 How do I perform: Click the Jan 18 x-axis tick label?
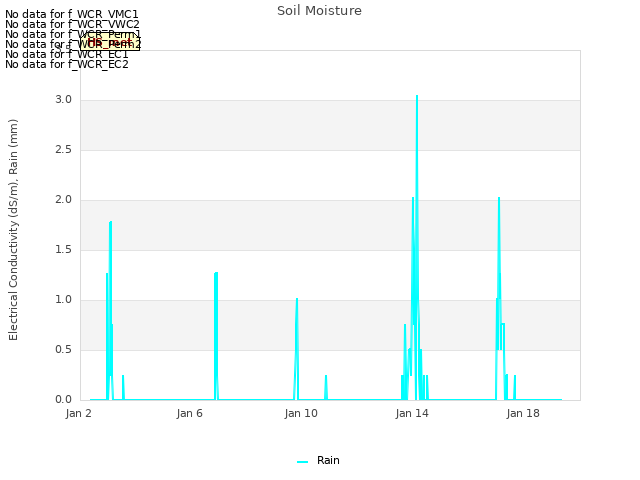pos(523,413)
